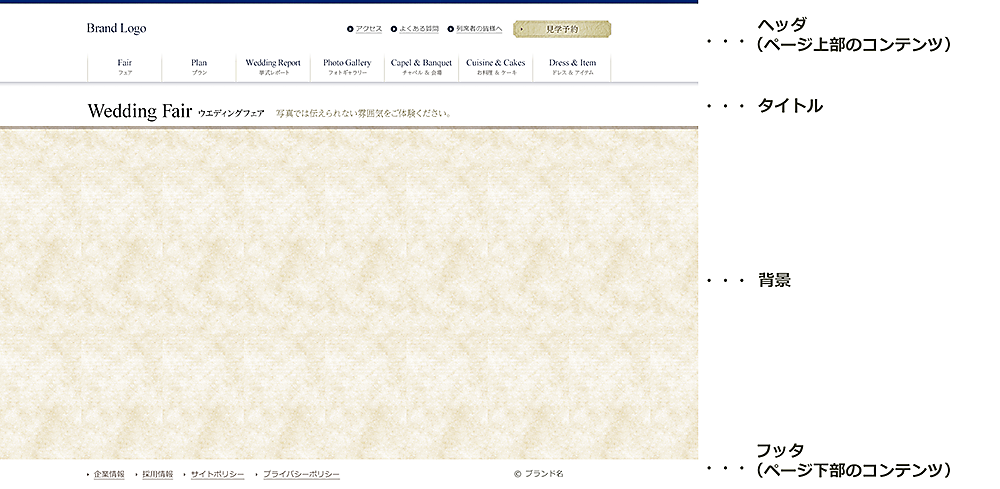
Task: Open the 企業情報 footer link
Action: pos(109,474)
